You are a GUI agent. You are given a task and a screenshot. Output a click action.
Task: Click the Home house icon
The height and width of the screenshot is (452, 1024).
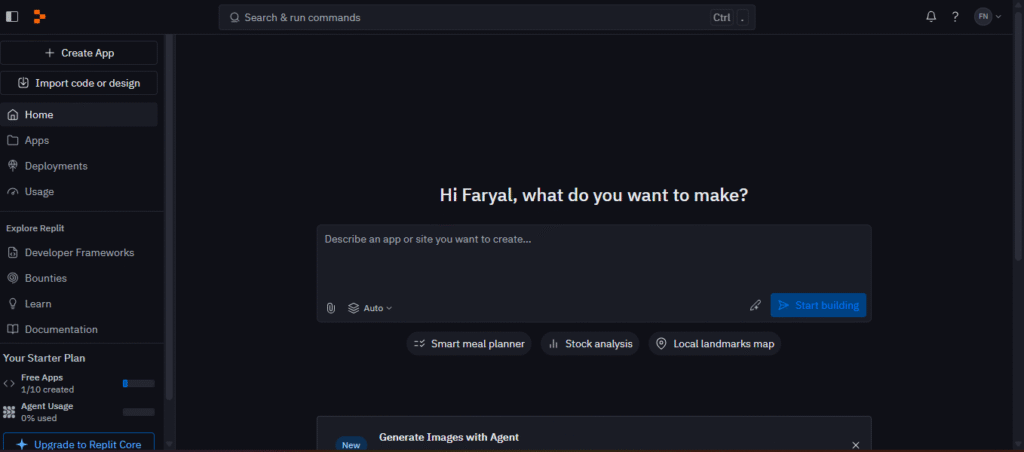pyautogui.click(x=12, y=114)
